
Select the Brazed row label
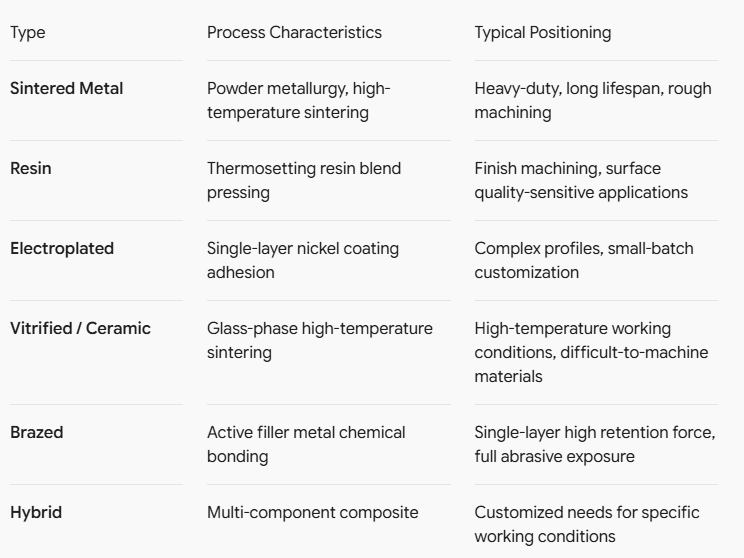pos(37,432)
